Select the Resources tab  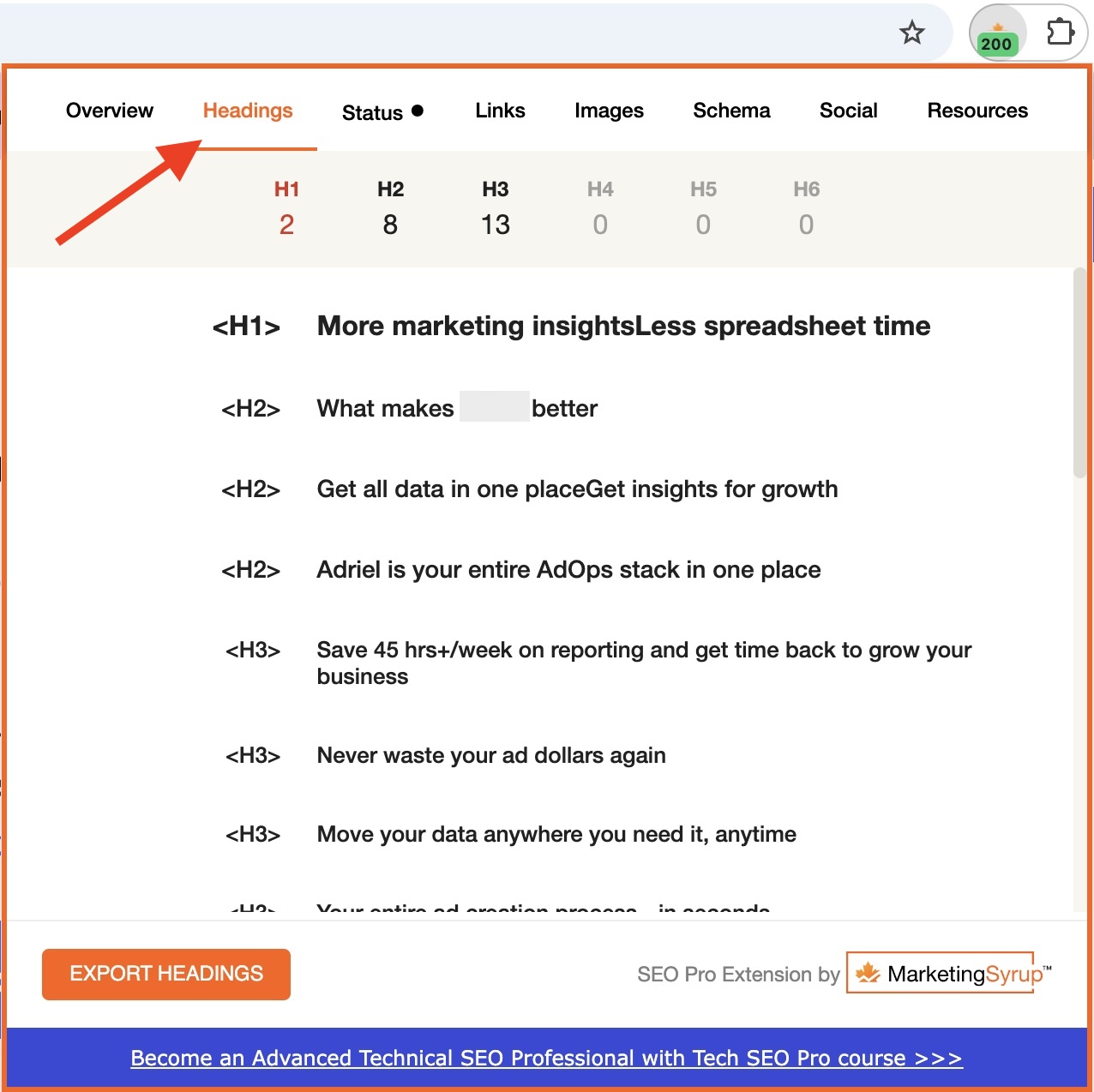977,111
